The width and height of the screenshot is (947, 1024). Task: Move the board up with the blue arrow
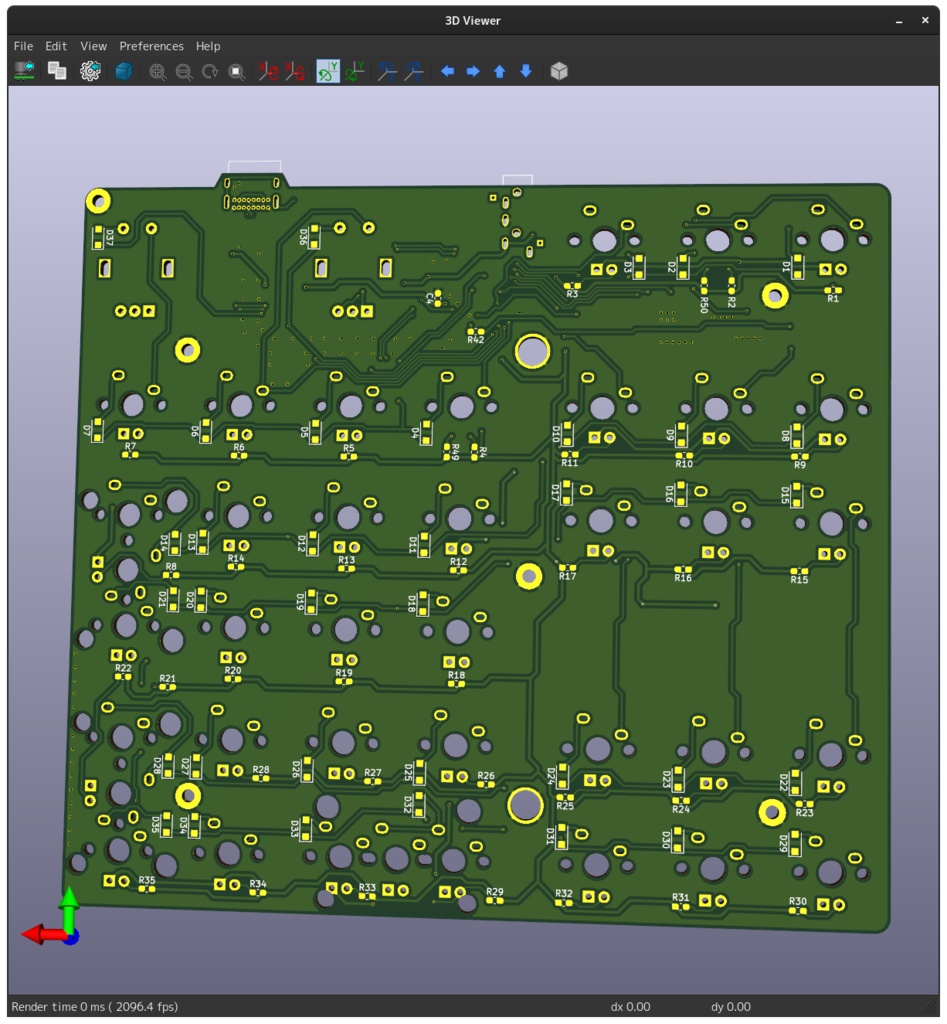(x=499, y=71)
